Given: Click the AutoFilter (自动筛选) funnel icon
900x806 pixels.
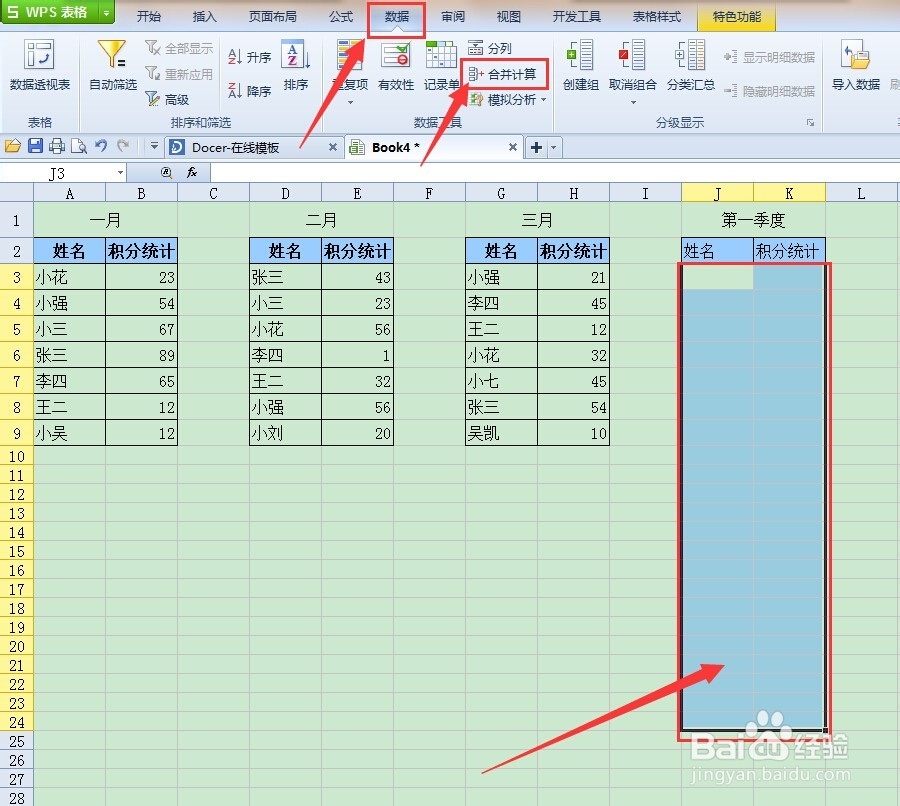Looking at the screenshot, I should [x=112, y=54].
